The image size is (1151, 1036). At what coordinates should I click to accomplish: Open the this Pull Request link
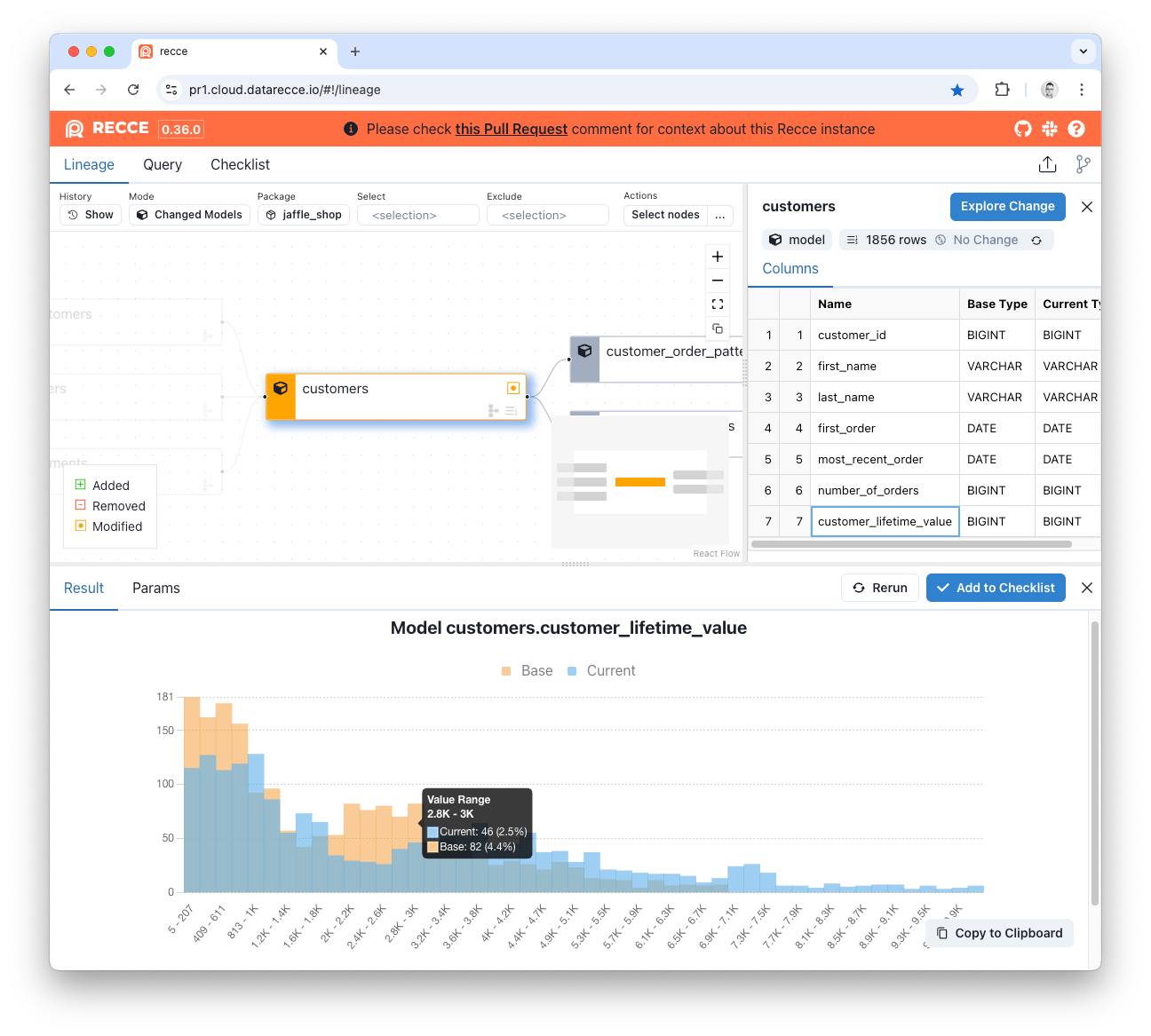(511, 129)
